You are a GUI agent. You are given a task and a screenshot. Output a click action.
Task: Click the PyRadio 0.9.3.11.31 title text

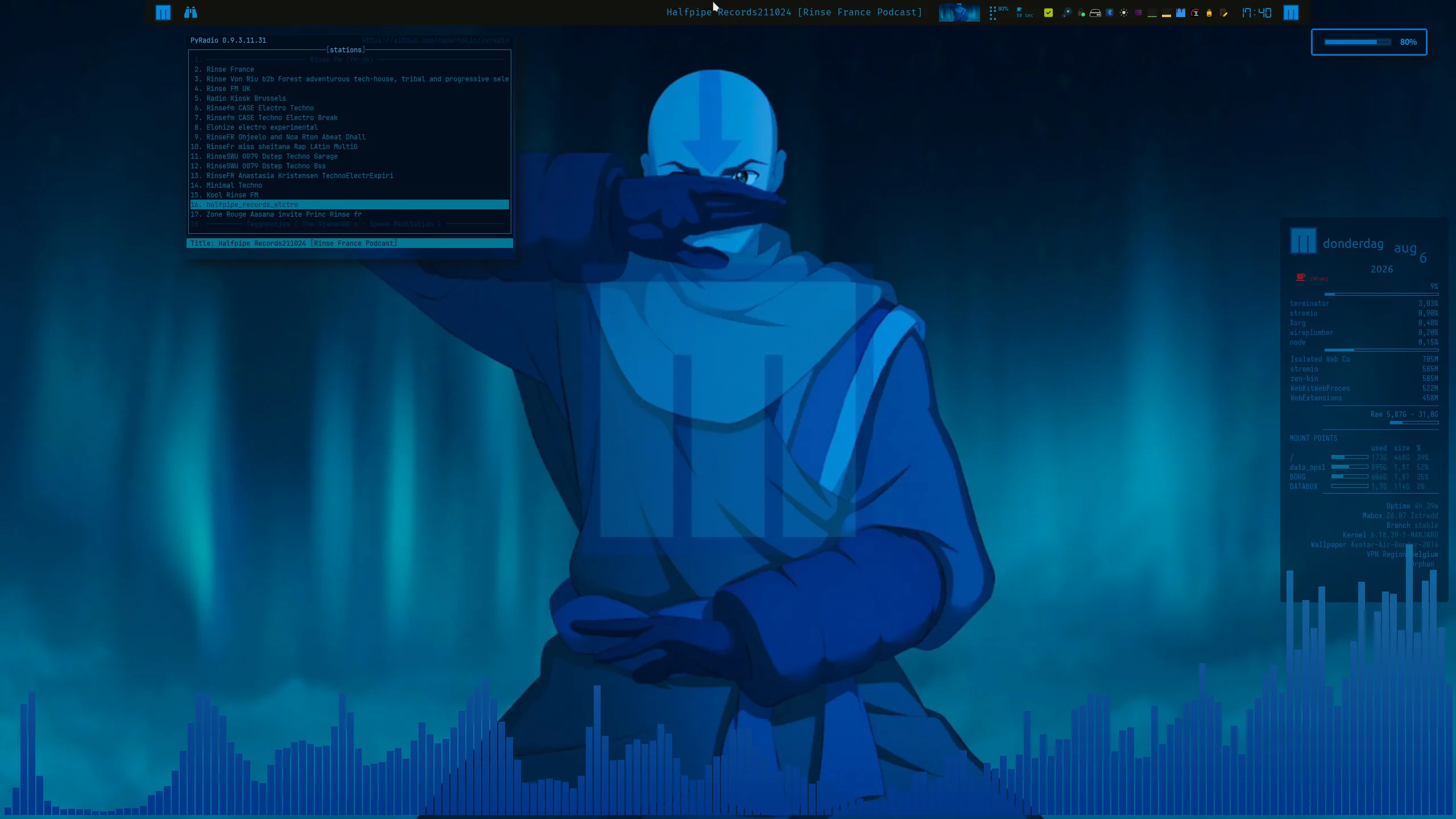228,40
